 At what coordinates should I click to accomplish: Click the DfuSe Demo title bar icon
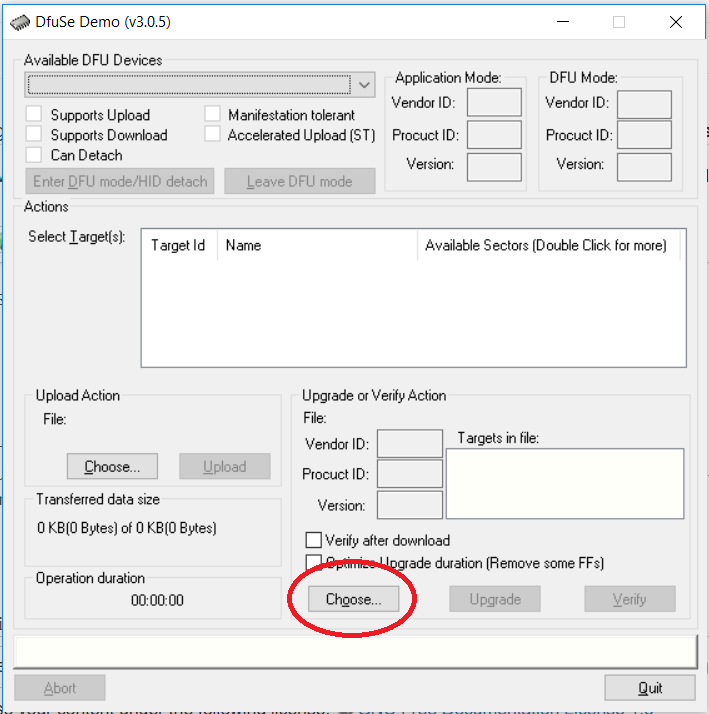click(x=20, y=21)
